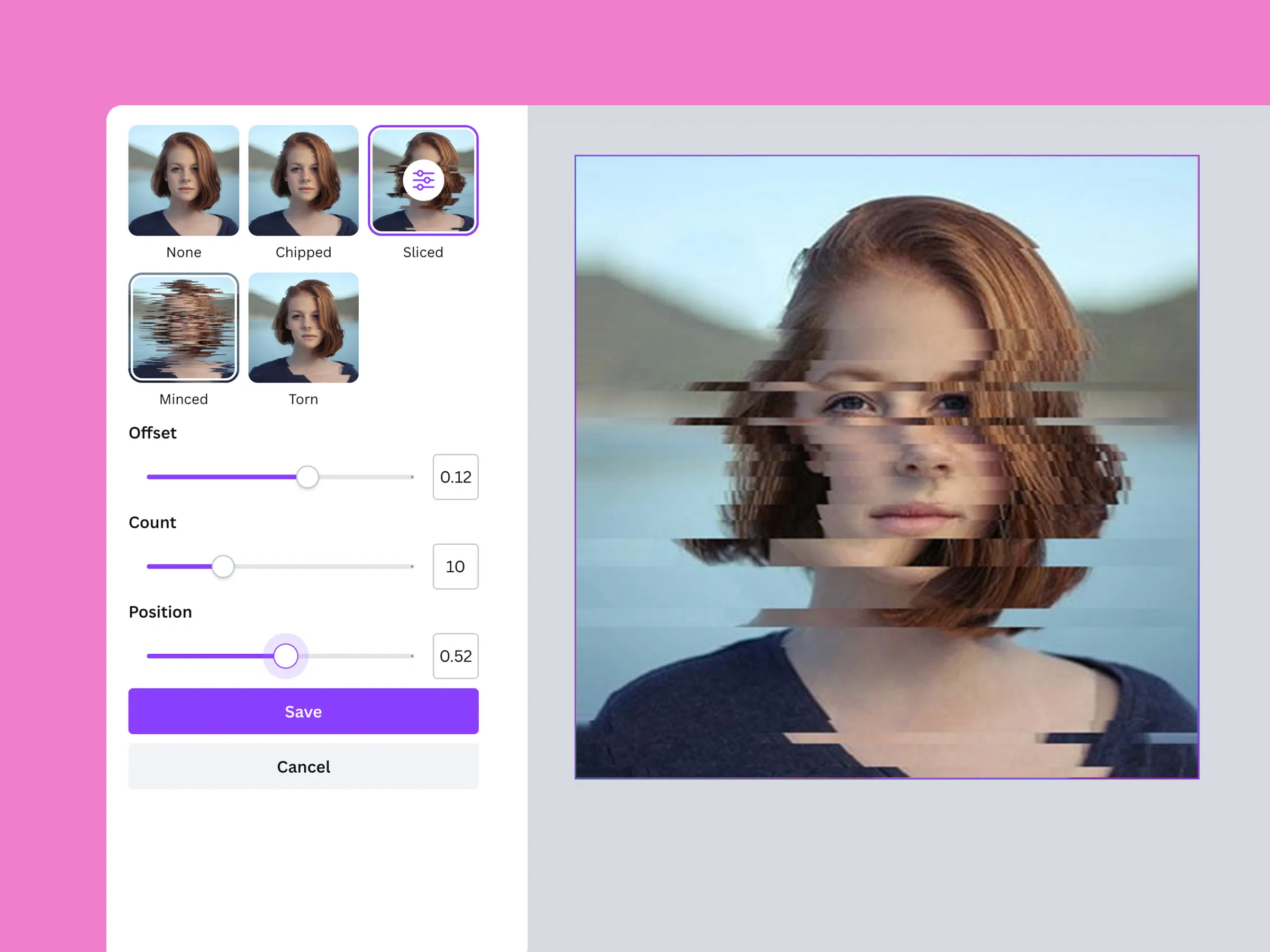Focus the Offset value field showing 0.12
This screenshot has width=1270, height=952.
click(455, 477)
